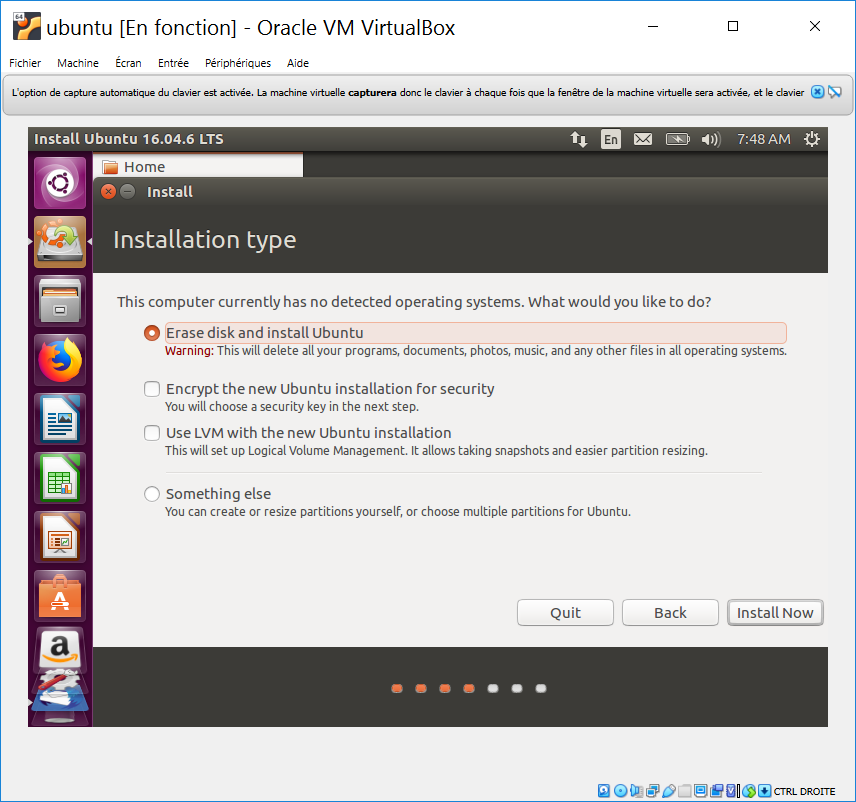Open the Files manager launcher icon
856x802 pixels.
click(60, 301)
